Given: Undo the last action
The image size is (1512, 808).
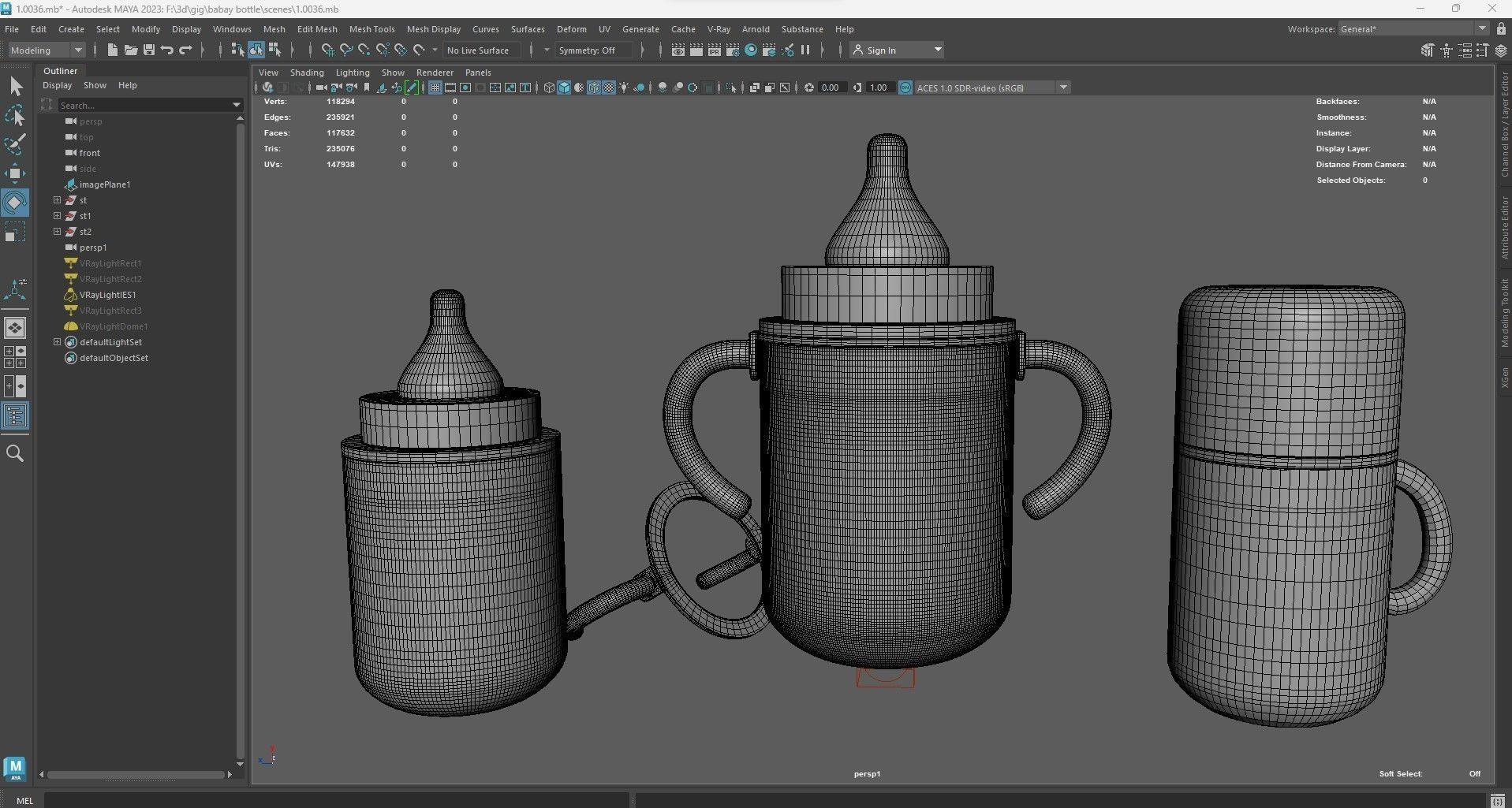Looking at the screenshot, I should (x=166, y=50).
